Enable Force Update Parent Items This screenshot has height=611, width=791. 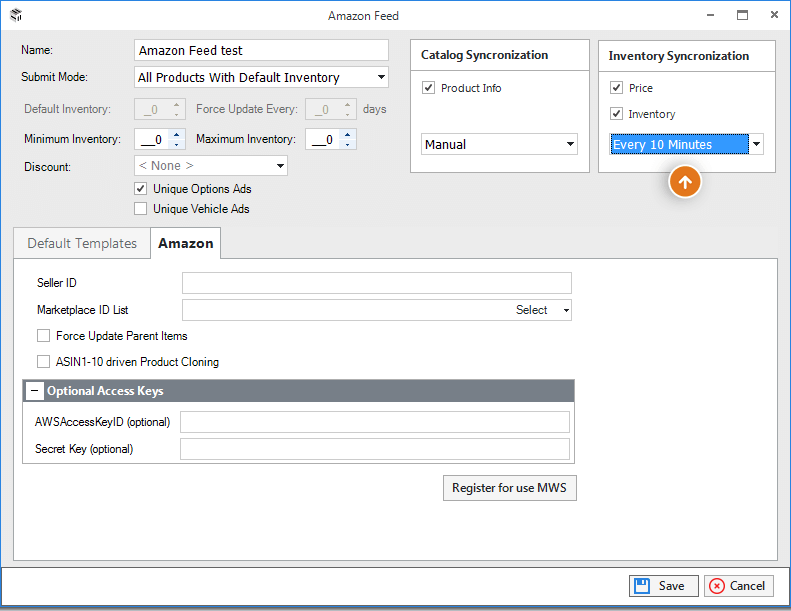pyautogui.click(x=43, y=336)
